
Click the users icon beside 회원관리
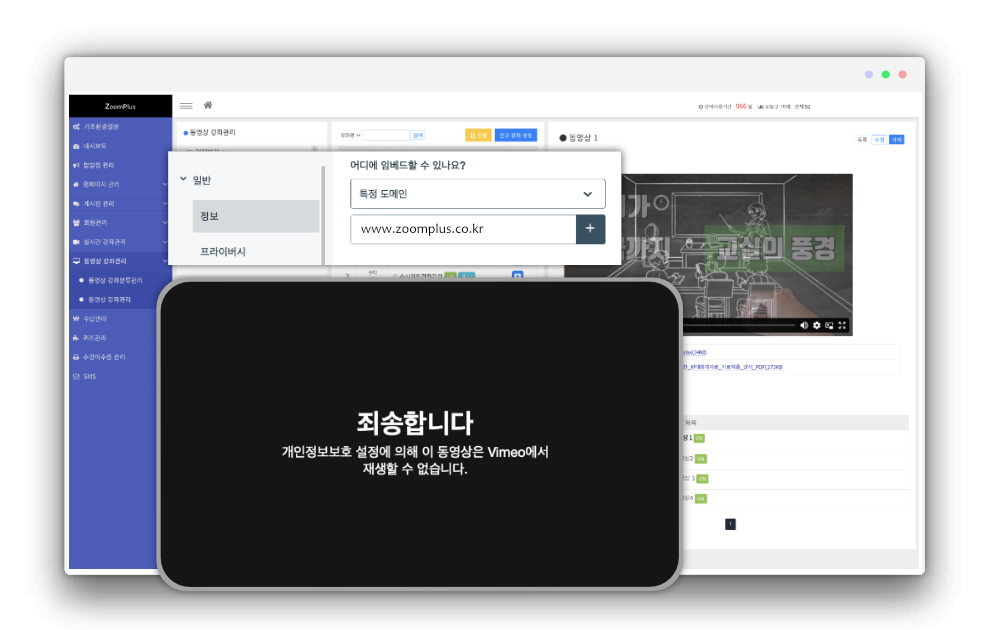pos(76,223)
